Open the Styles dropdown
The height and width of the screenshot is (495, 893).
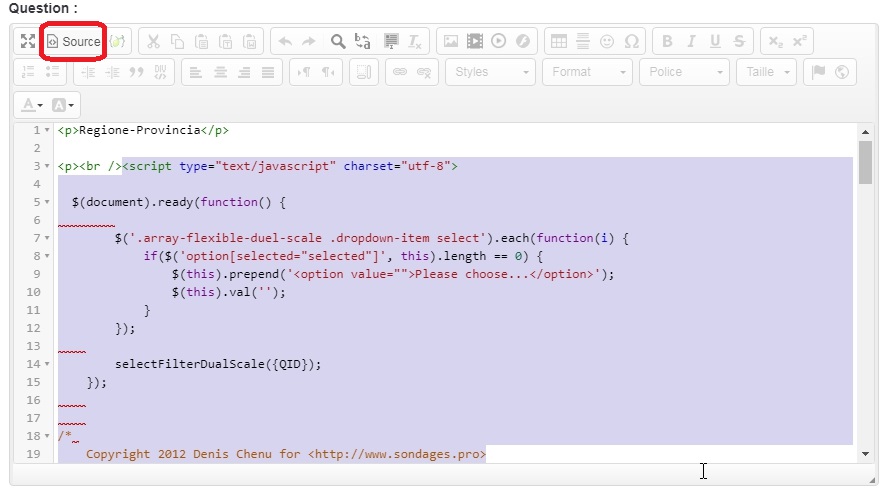tap(490, 72)
